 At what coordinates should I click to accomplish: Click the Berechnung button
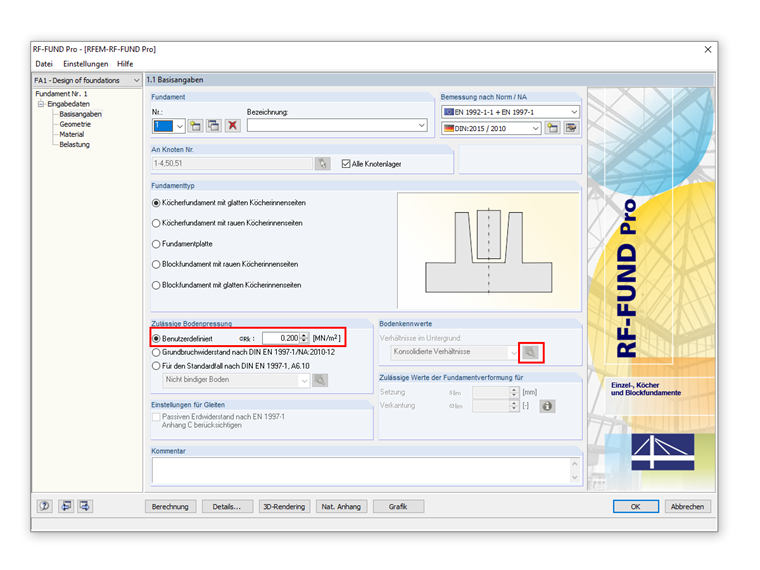pyautogui.click(x=170, y=507)
